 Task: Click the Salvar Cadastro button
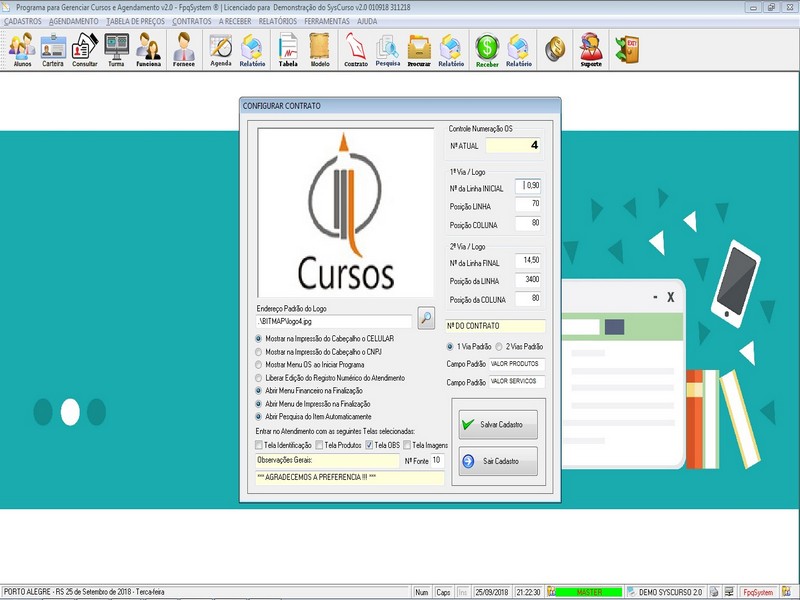pyautogui.click(x=498, y=424)
